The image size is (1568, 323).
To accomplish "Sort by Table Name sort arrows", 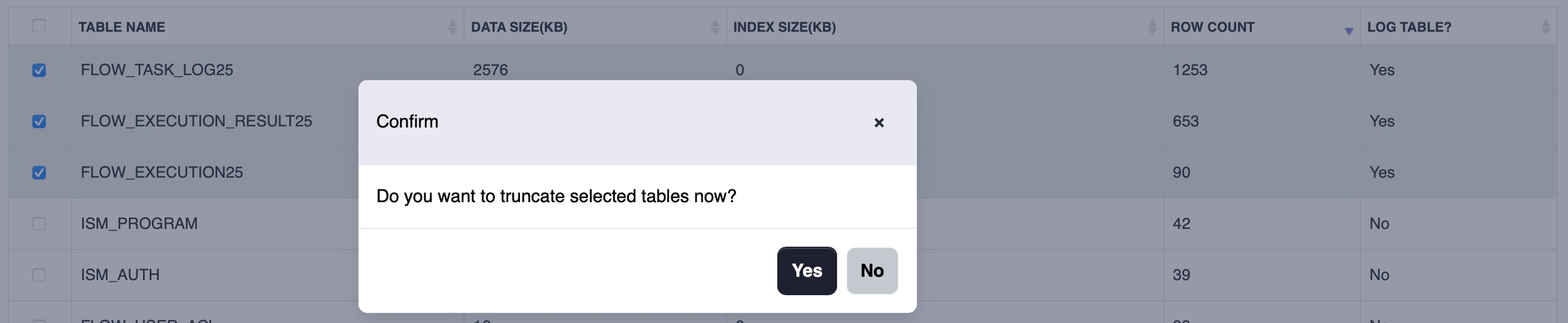I will (x=453, y=27).
